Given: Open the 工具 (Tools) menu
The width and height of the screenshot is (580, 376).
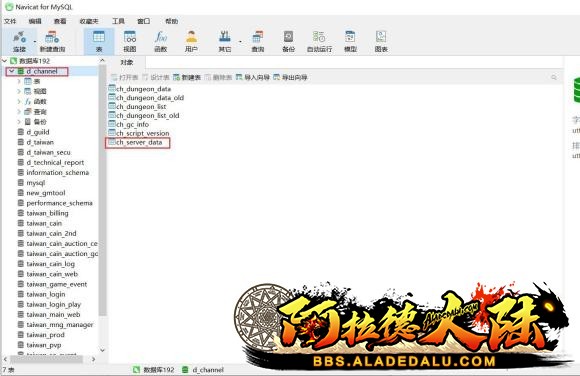Looking at the screenshot, I should (x=118, y=21).
